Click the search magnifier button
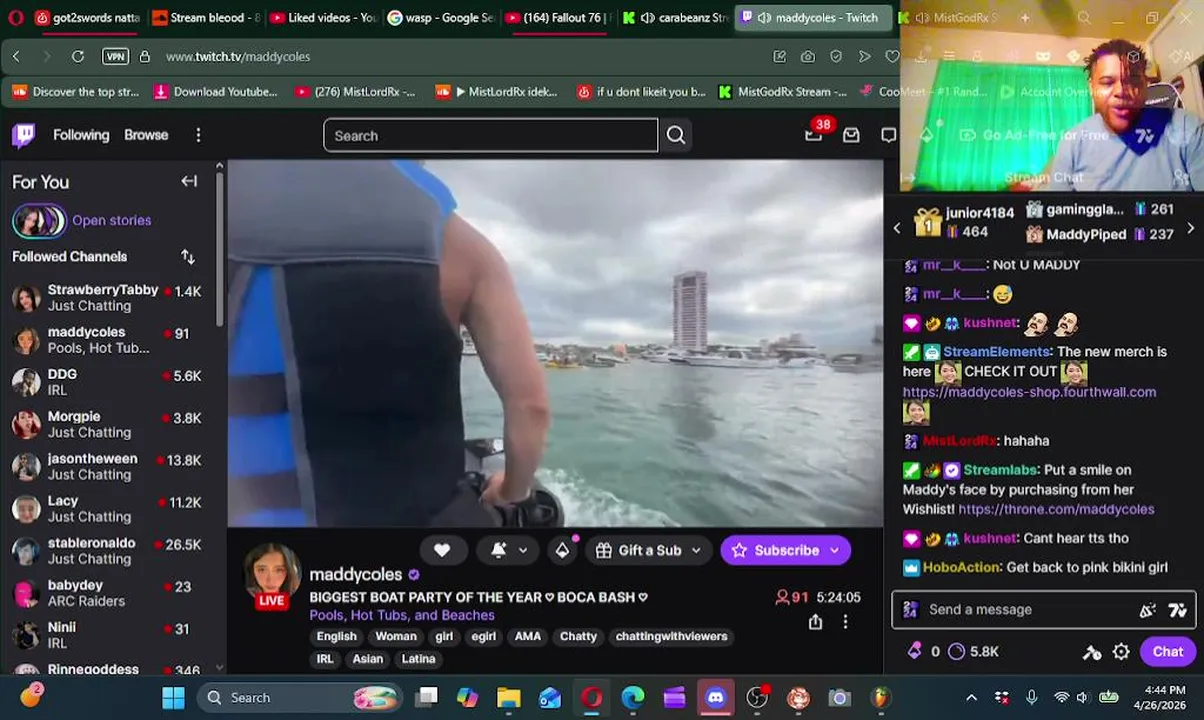Image resolution: width=1204 pixels, height=720 pixels. pyautogui.click(x=676, y=135)
